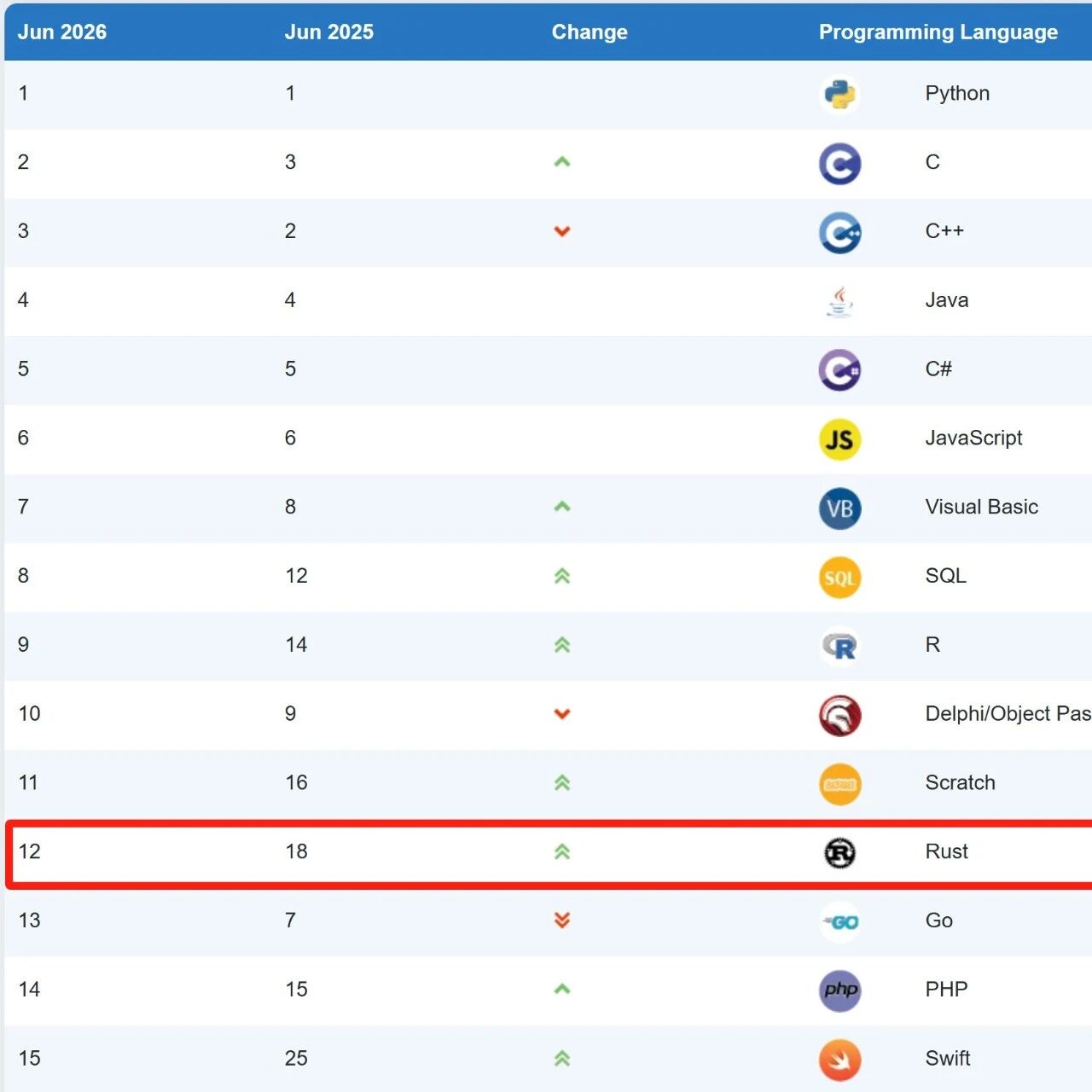Click the Go gopher logo icon
Image resolution: width=1092 pixels, height=1092 pixels.
click(x=839, y=922)
